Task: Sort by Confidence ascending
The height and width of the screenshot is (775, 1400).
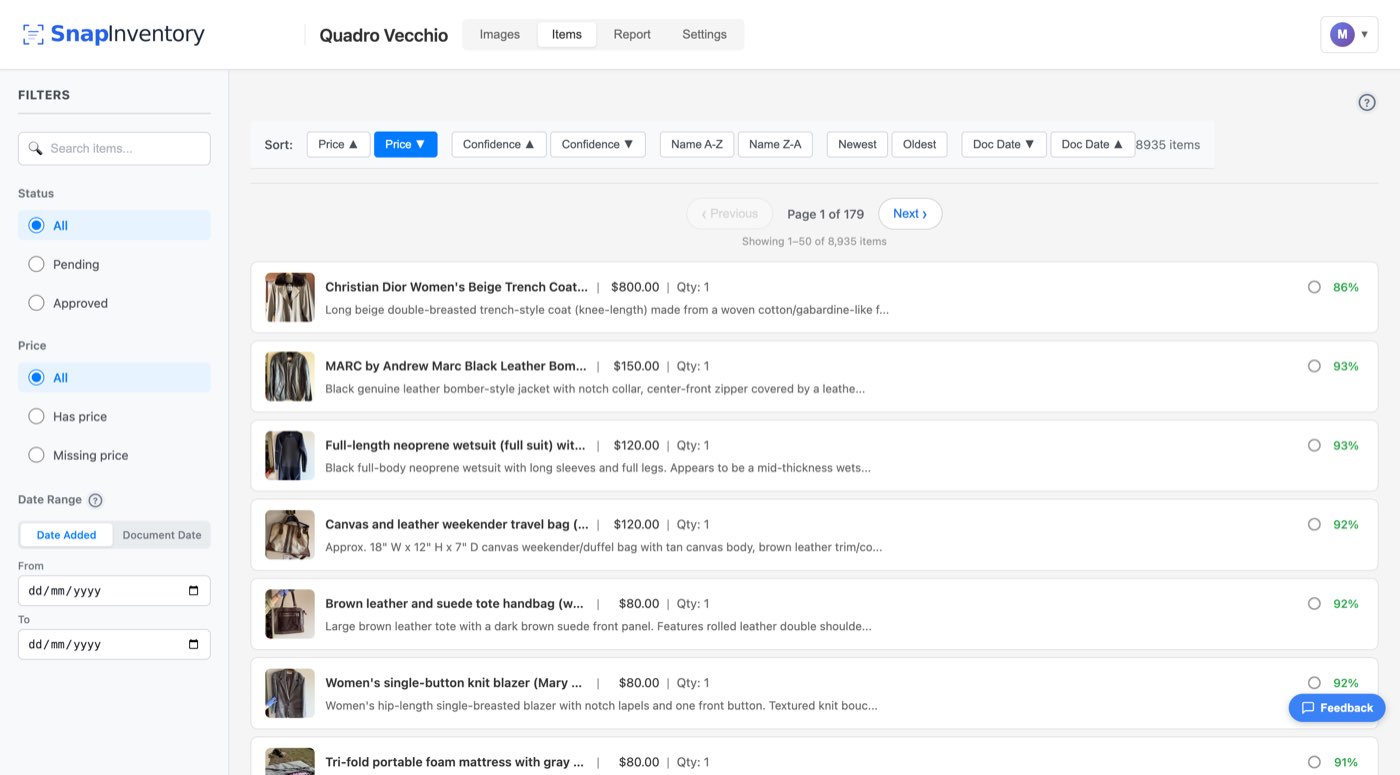Action: coord(498,144)
